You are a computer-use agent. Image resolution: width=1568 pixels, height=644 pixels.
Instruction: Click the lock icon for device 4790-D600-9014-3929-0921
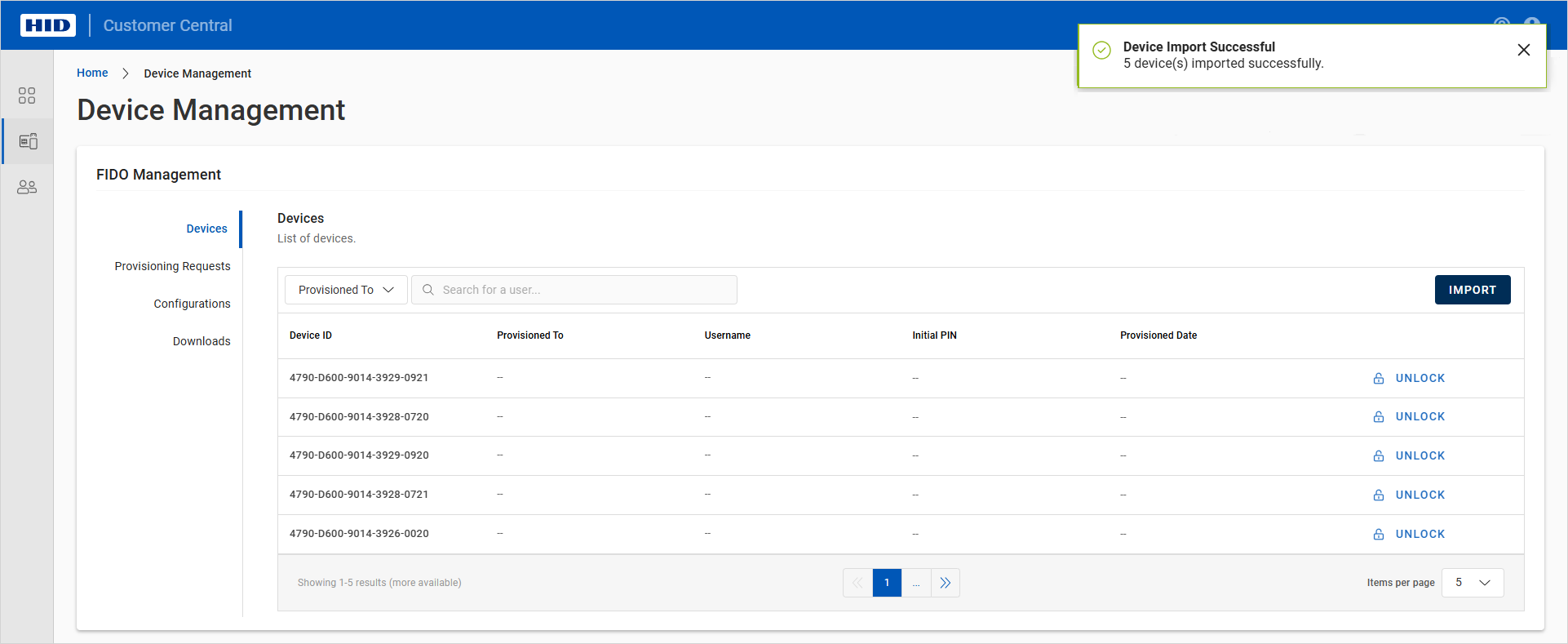tap(1379, 379)
